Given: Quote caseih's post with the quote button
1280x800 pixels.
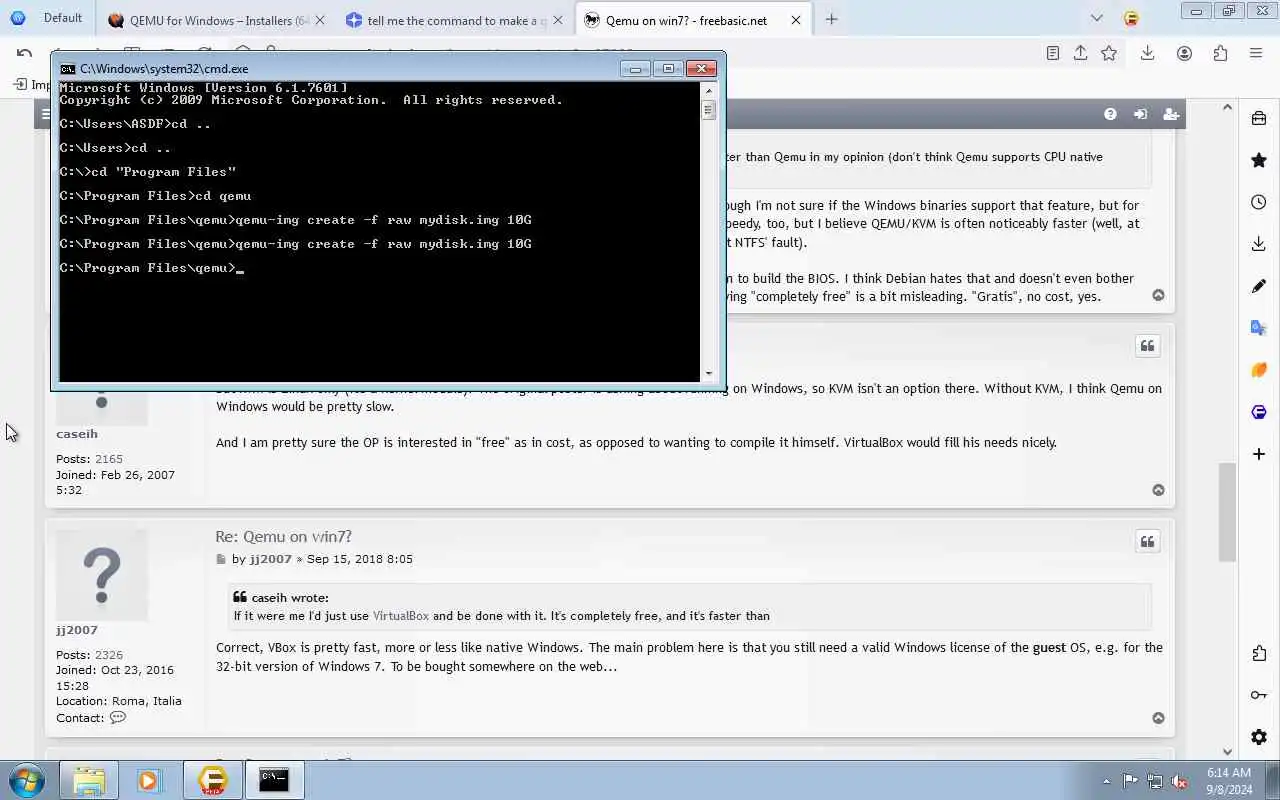Looking at the screenshot, I should [1147, 346].
